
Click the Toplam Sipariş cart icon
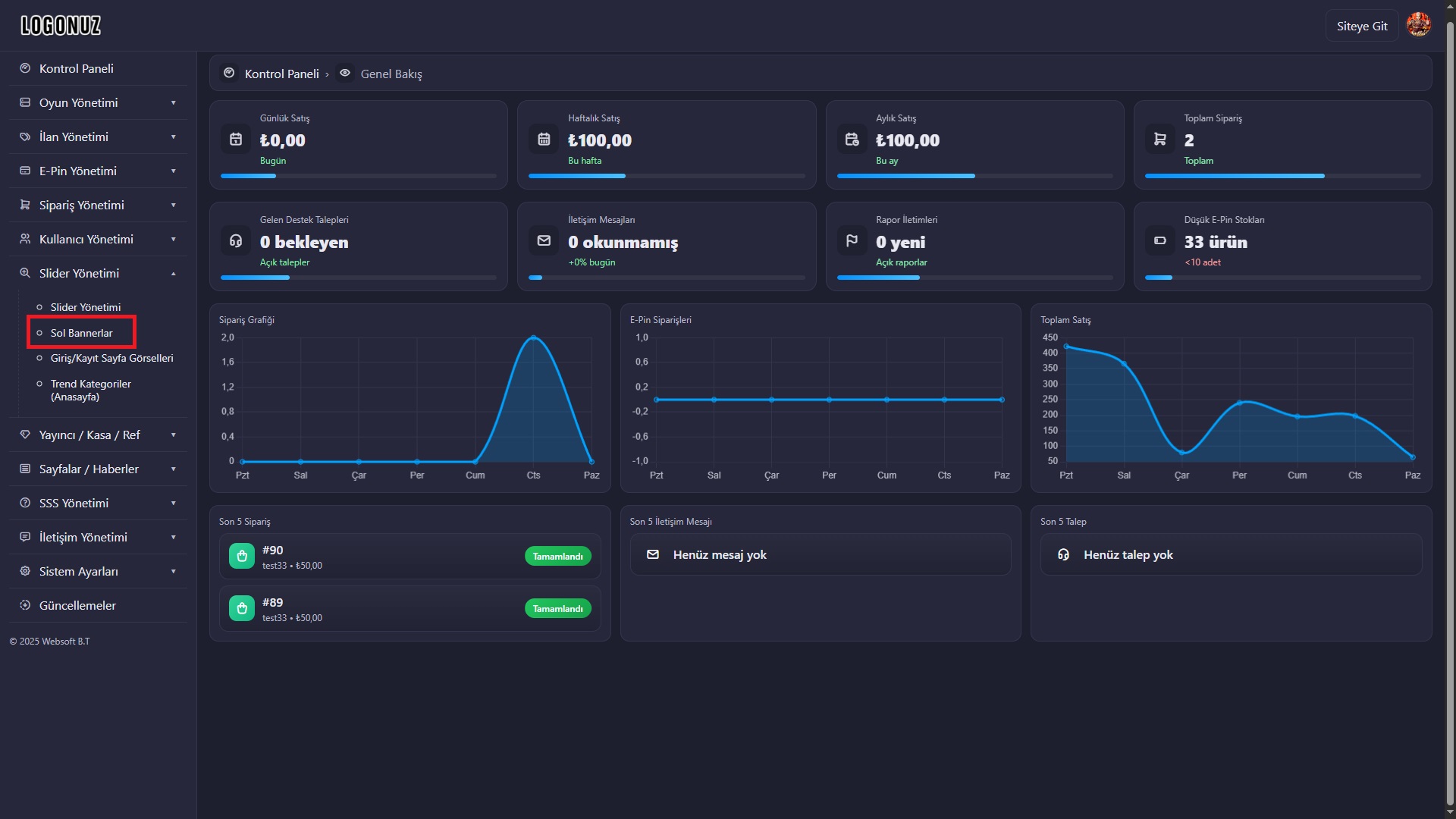(1159, 139)
